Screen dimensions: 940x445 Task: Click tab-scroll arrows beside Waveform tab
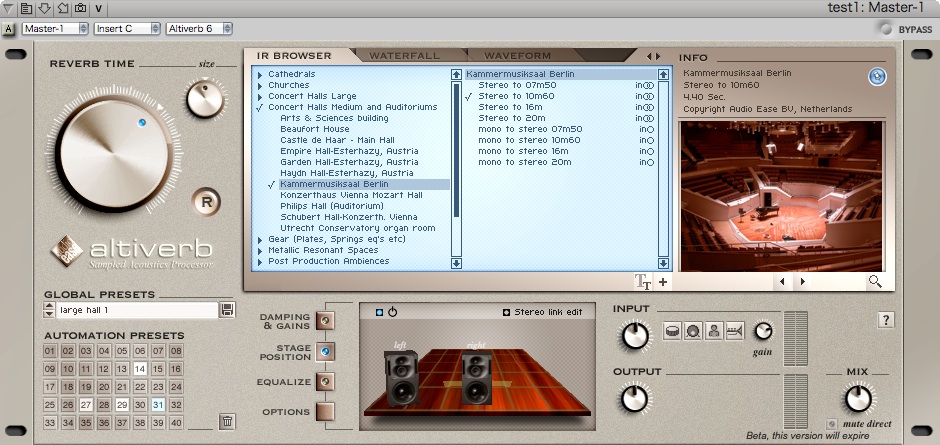[x=653, y=56]
